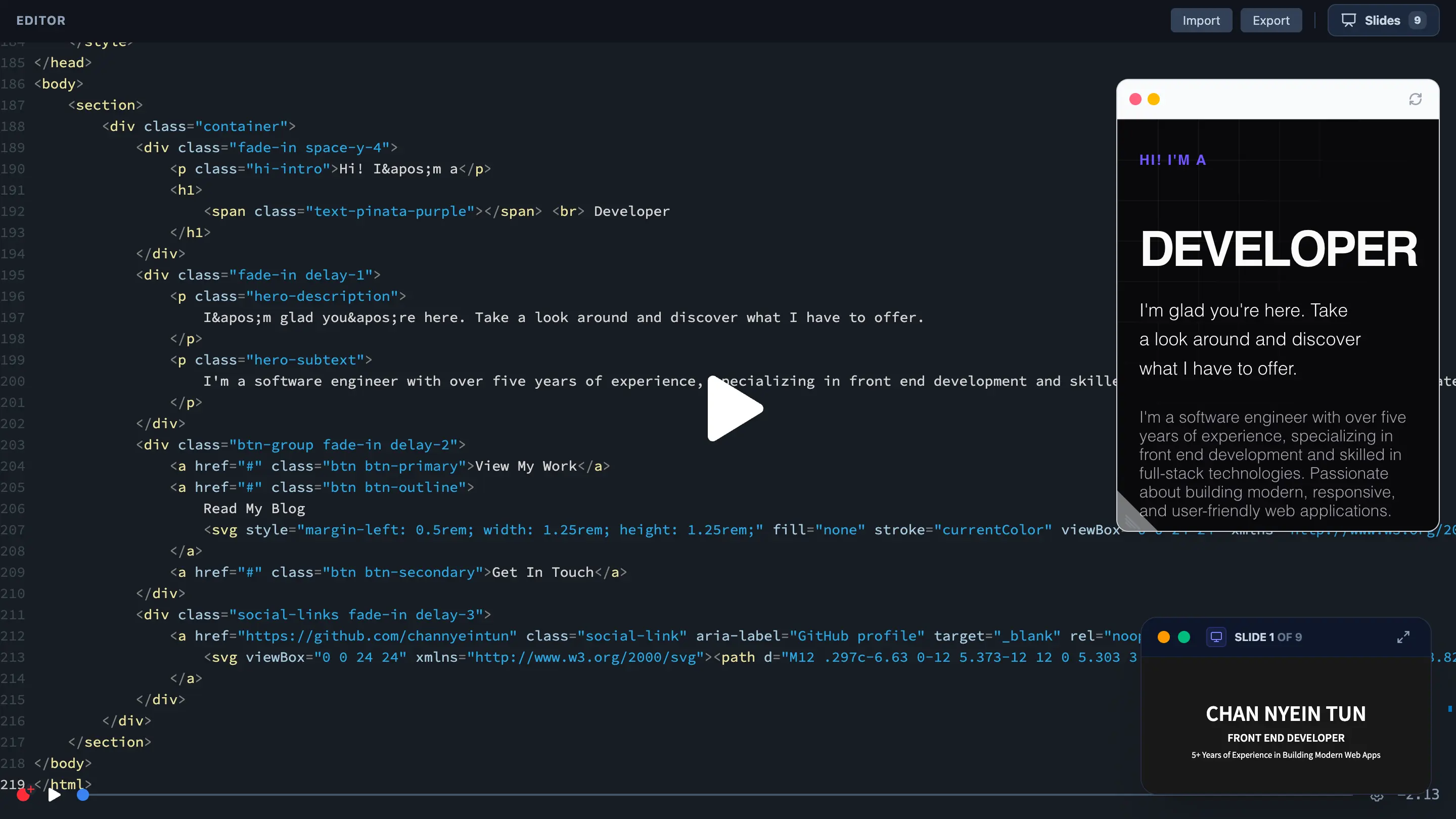Viewport: 1456px width, 819px height.
Task: Click the monitor icon beside SLIDE 1 OF 9
Action: point(1216,637)
